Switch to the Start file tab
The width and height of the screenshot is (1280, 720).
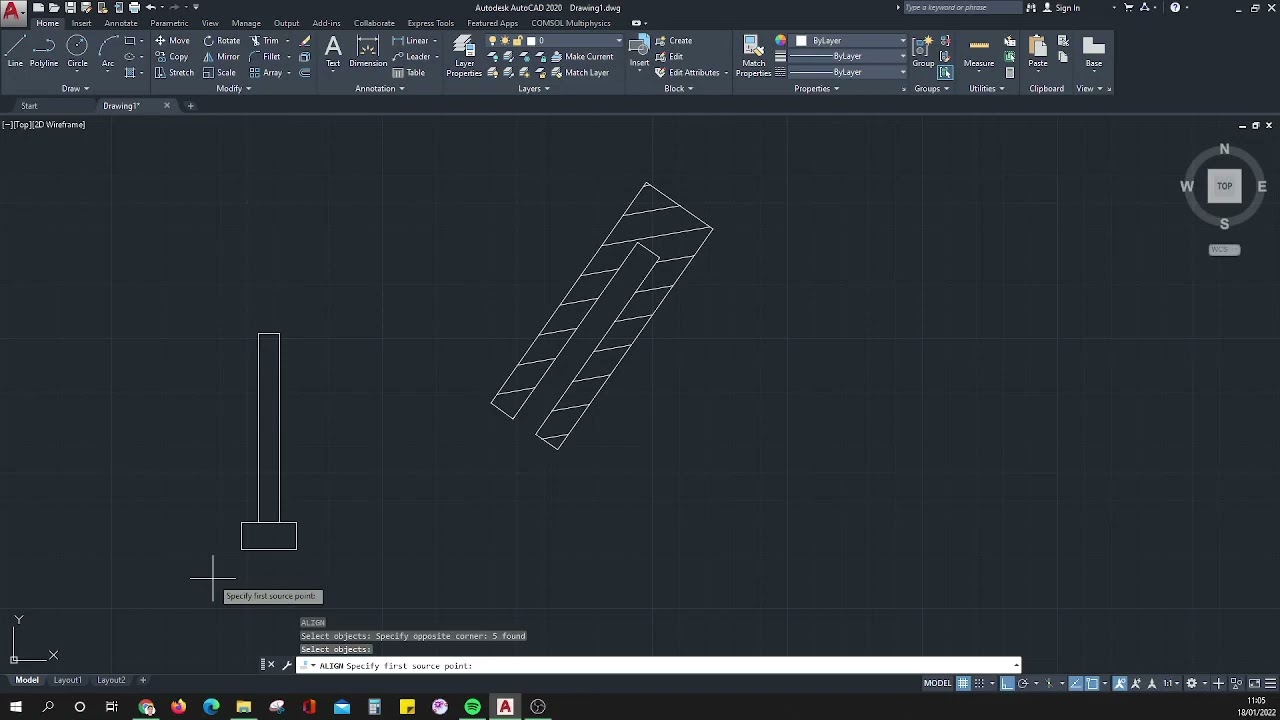tap(29, 106)
